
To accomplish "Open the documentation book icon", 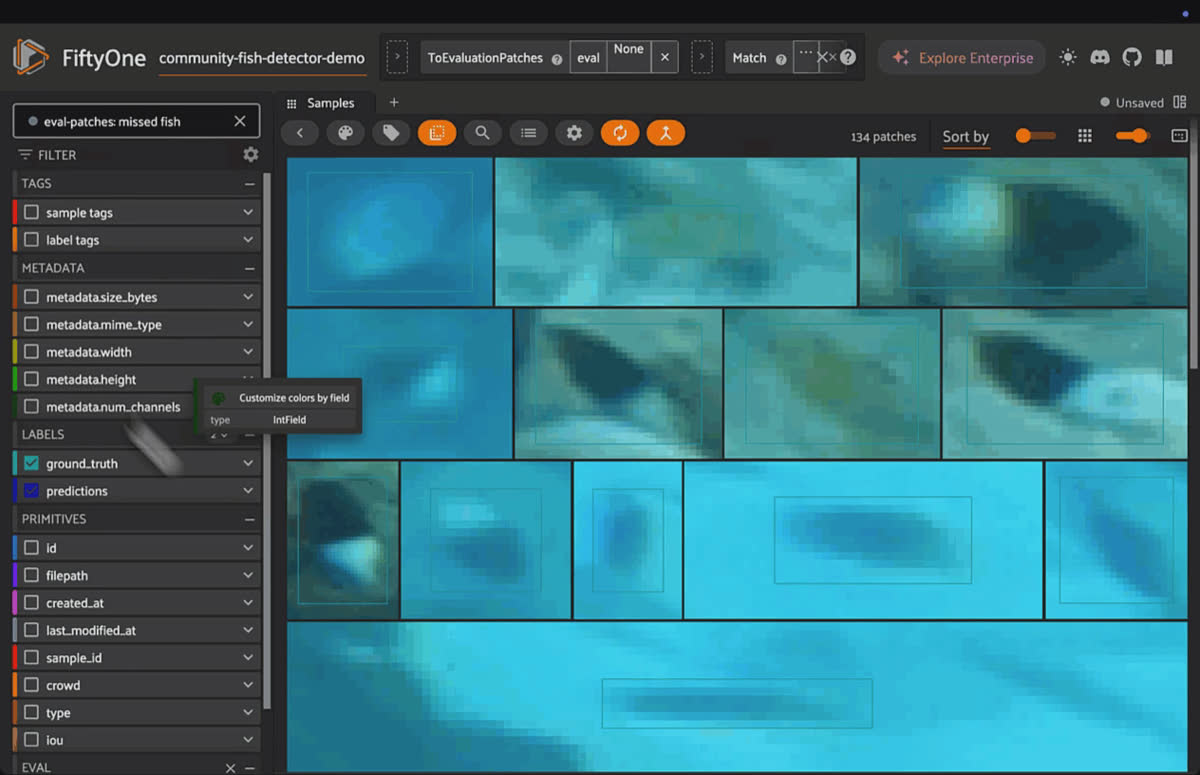I will [x=1164, y=57].
